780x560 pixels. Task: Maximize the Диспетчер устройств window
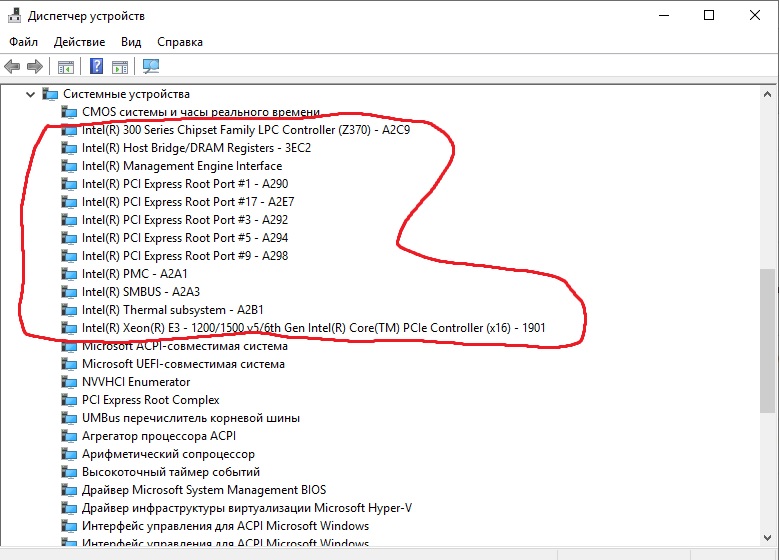pyautogui.click(x=709, y=15)
